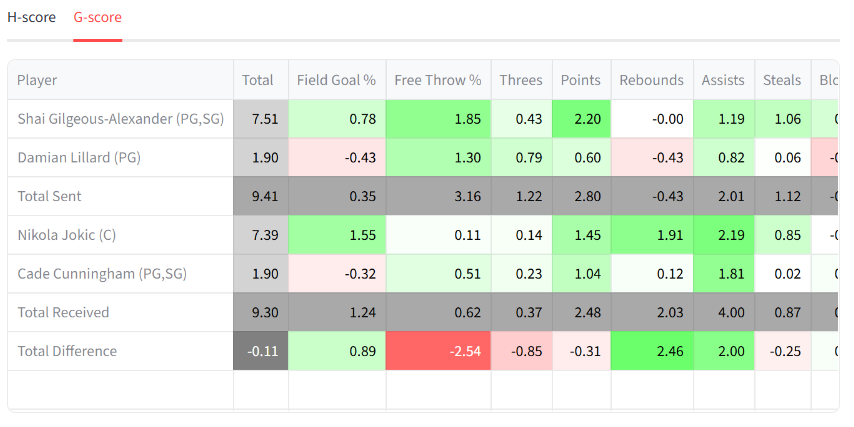Click the green 2.46 Rebounds difference cell
This screenshot has width=854, height=427.
point(651,351)
